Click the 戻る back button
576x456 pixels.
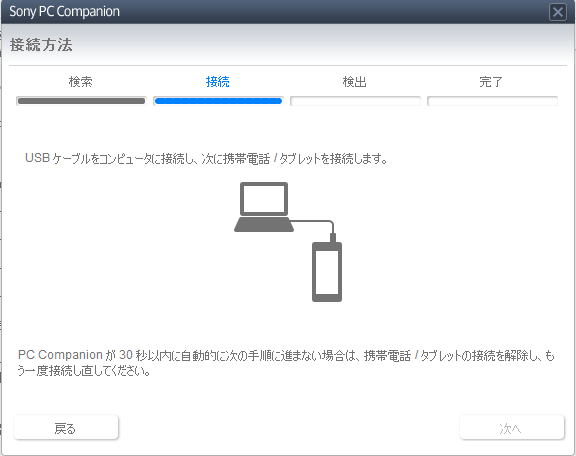(x=66, y=427)
